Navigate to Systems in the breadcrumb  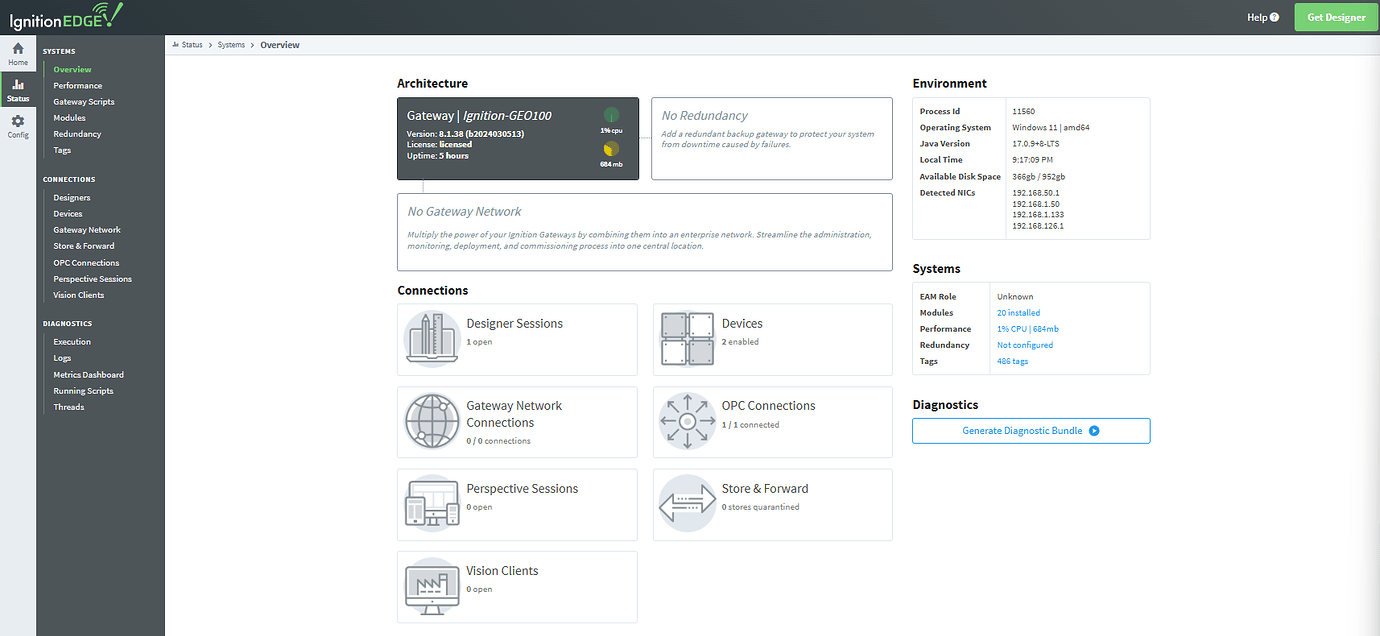231,44
